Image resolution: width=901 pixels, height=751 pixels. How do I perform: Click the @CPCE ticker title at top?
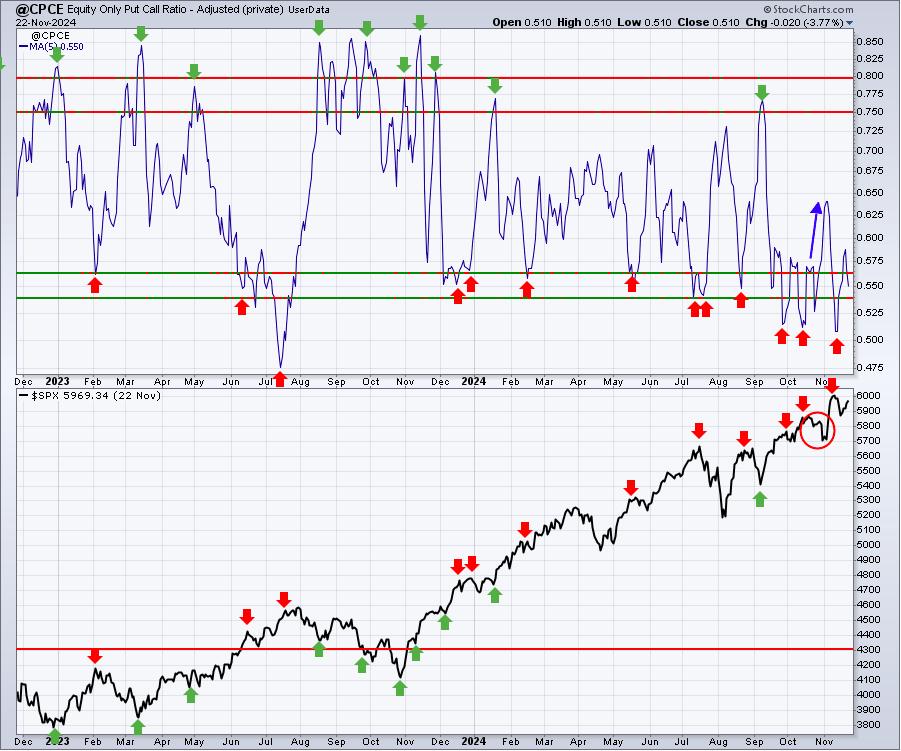39,9
